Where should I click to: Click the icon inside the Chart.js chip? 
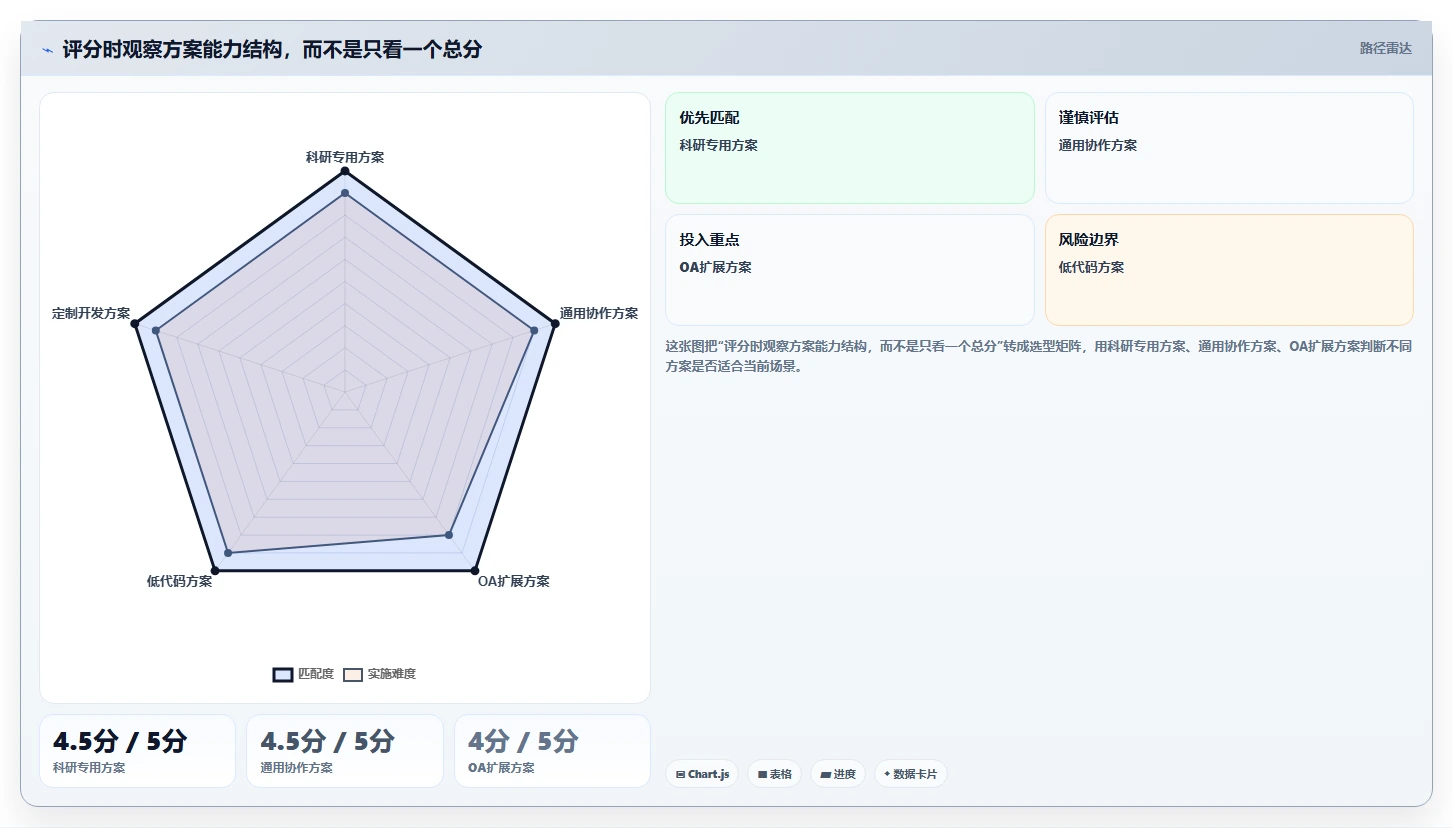tap(681, 774)
